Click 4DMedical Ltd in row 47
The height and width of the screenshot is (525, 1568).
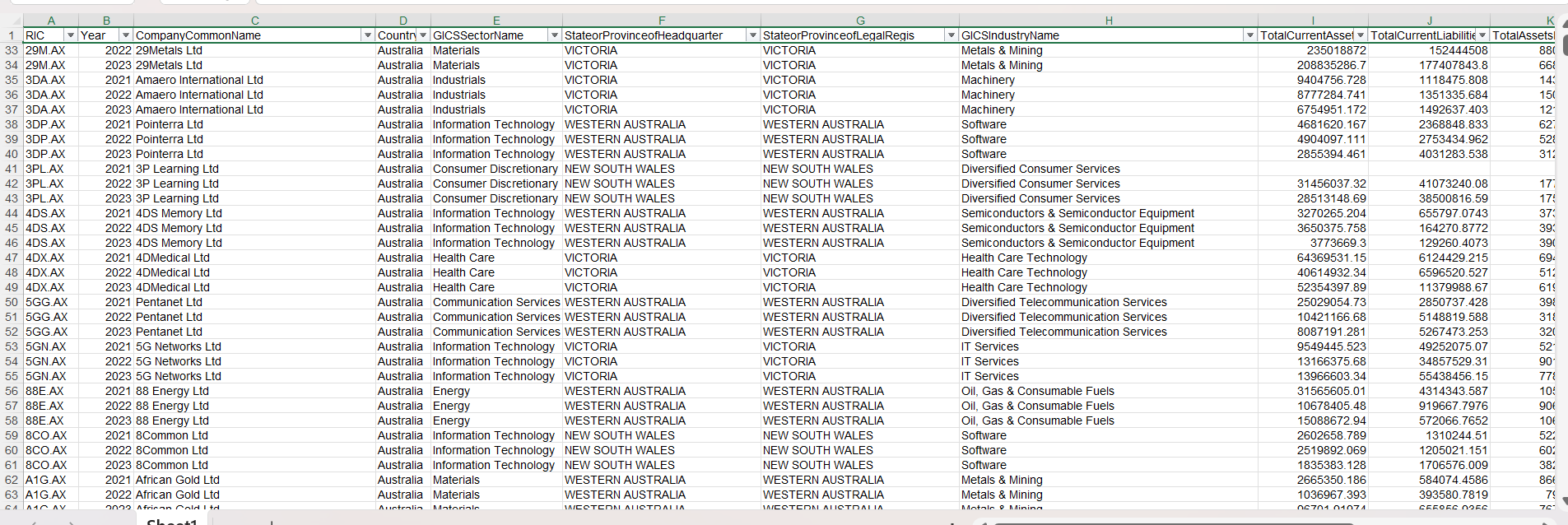[173, 258]
